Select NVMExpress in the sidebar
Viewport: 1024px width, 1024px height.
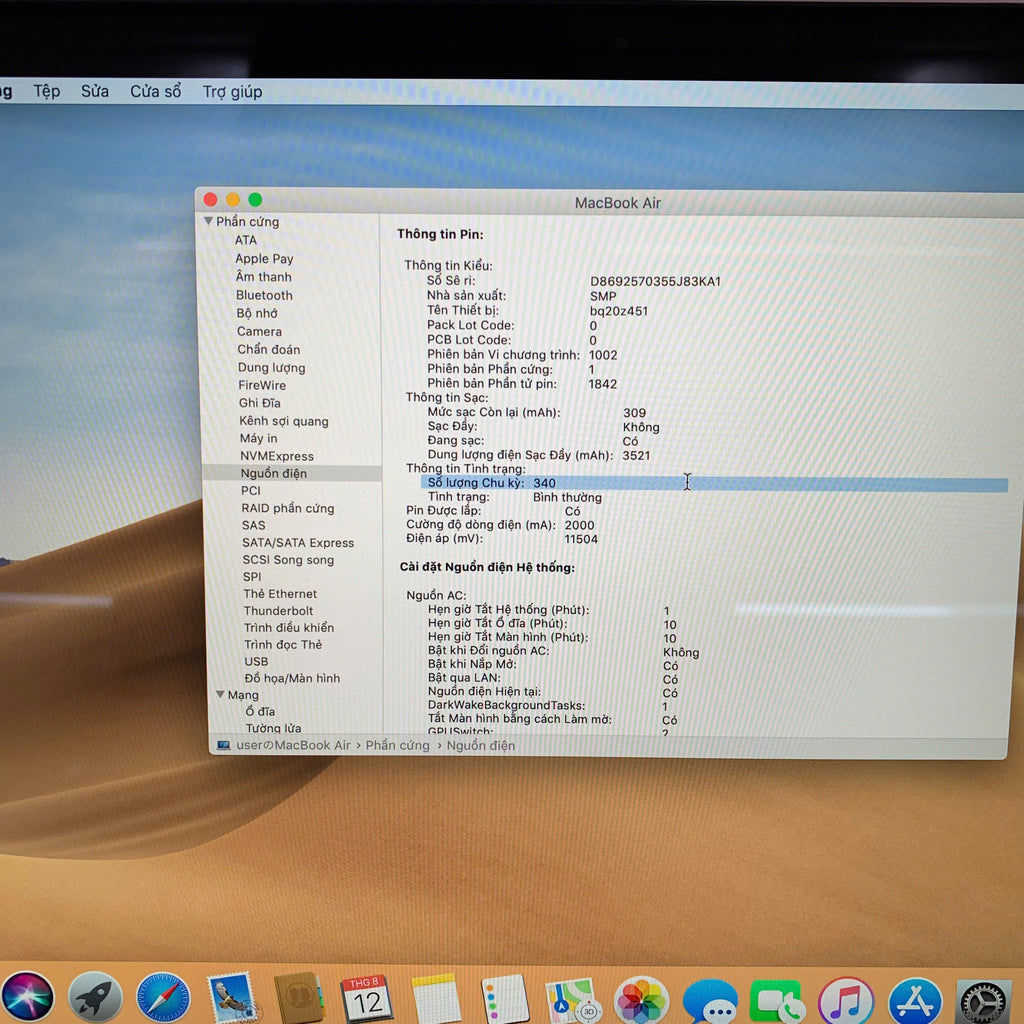point(276,456)
